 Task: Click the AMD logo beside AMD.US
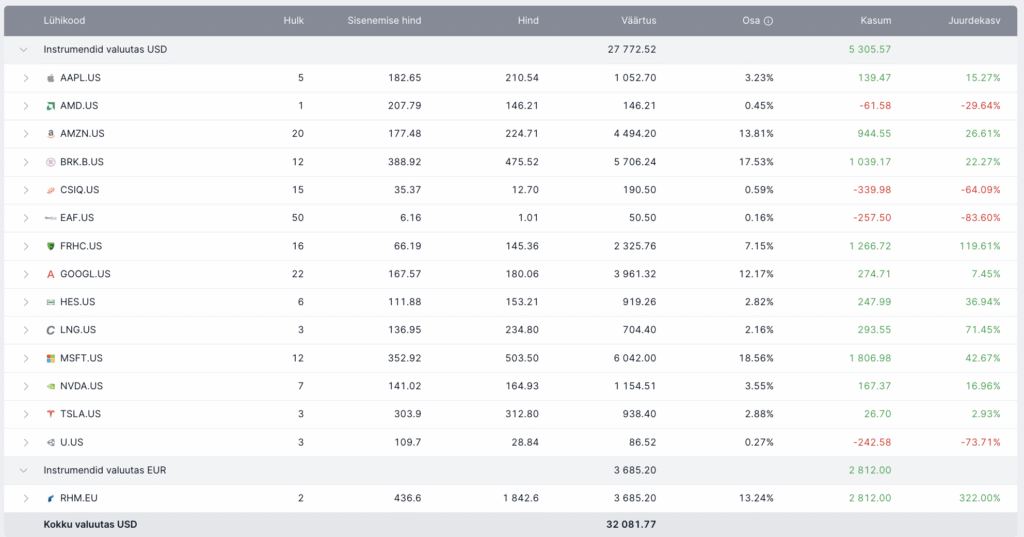[x=50, y=106]
